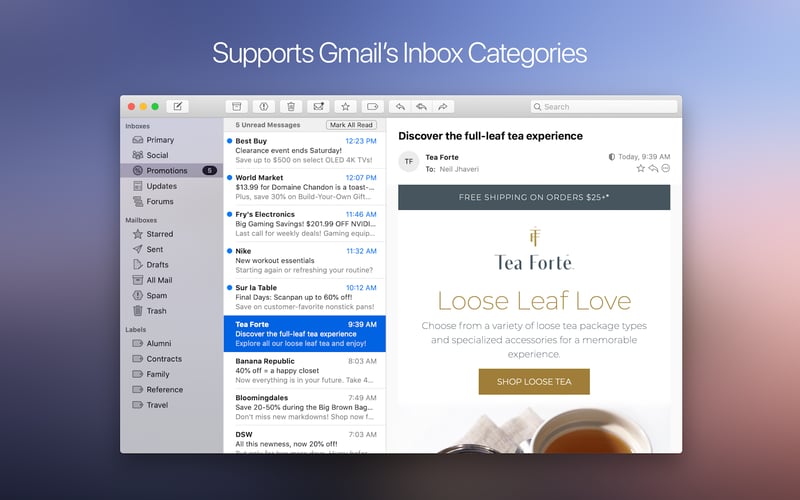Open the Trash mailbox
800x500 pixels.
[171, 311]
